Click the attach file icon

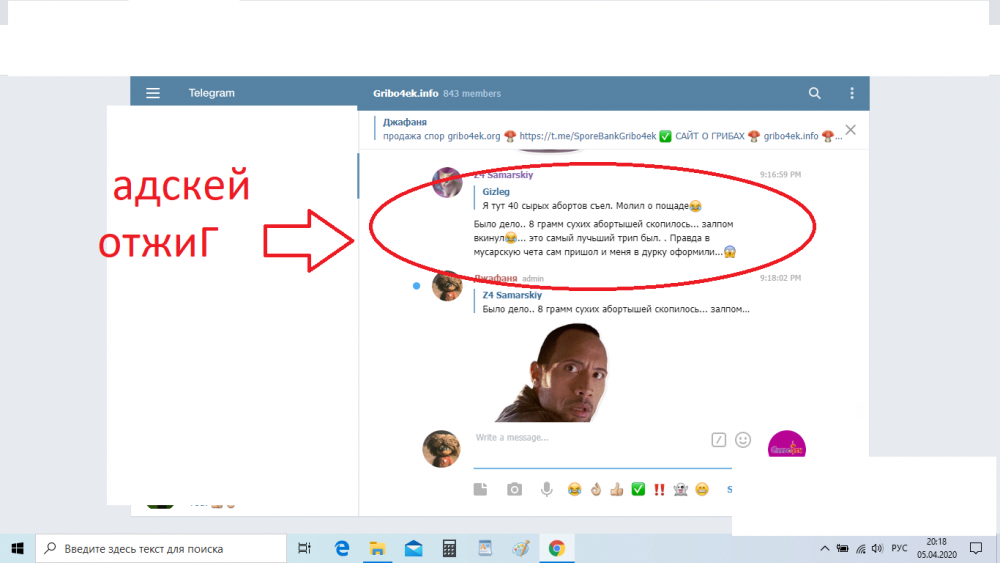click(x=480, y=489)
